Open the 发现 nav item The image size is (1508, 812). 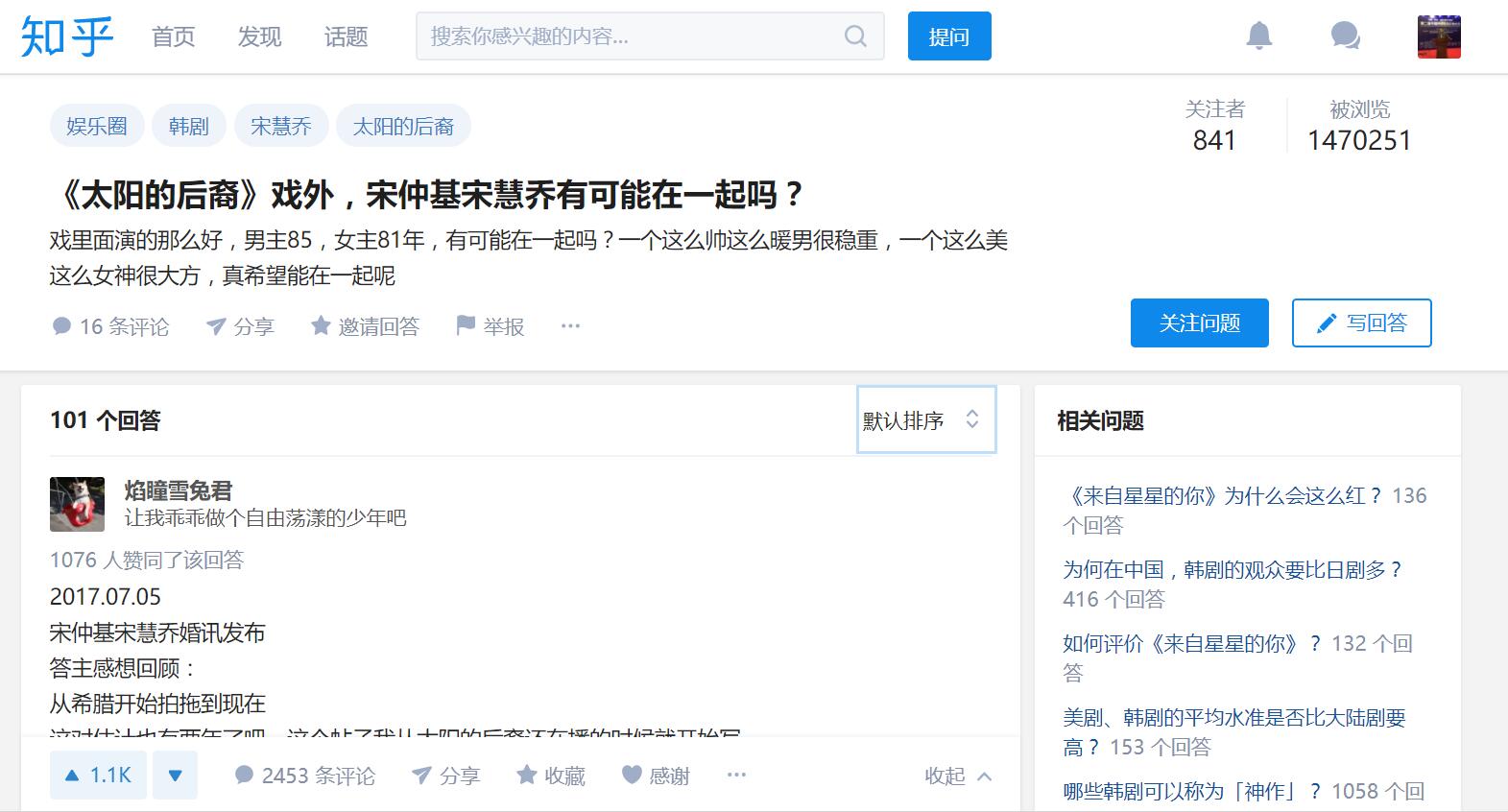pyautogui.click(x=260, y=36)
